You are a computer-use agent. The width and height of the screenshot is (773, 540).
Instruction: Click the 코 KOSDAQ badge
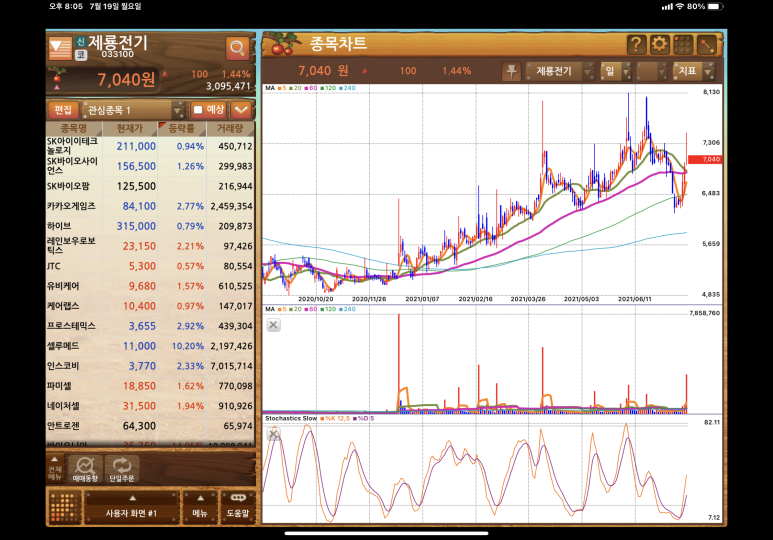[x=81, y=55]
